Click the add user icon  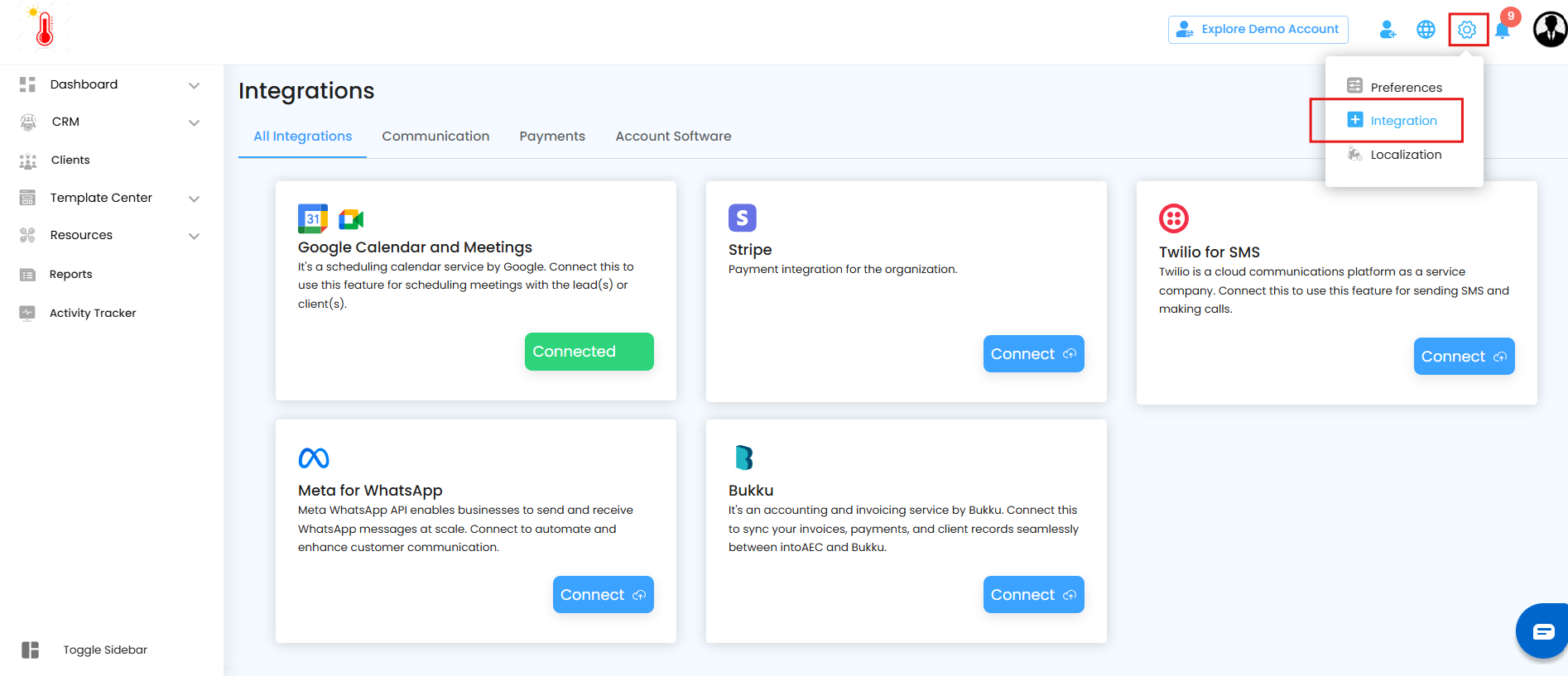point(1388,30)
